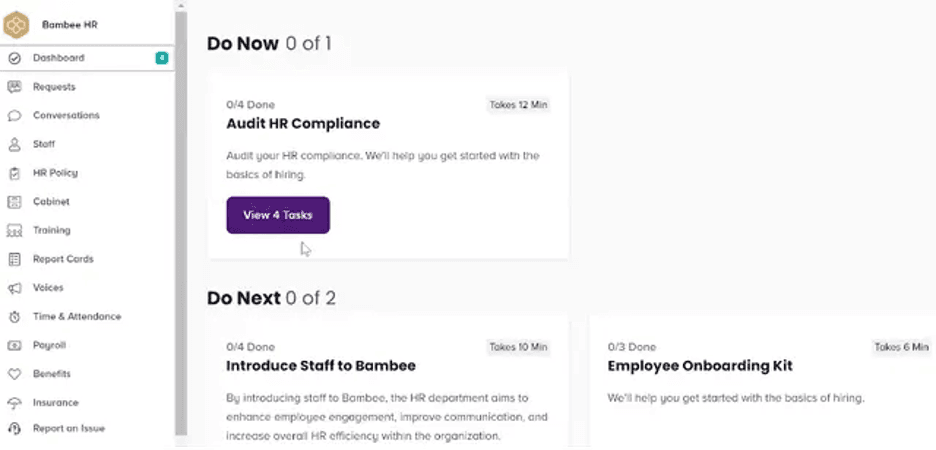Click the Benefits heart icon
The width and height of the screenshot is (936, 450).
14,374
